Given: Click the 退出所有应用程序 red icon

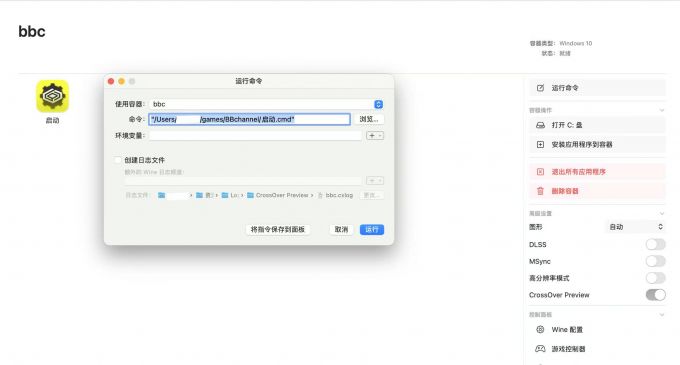Looking at the screenshot, I should [540, 172].
